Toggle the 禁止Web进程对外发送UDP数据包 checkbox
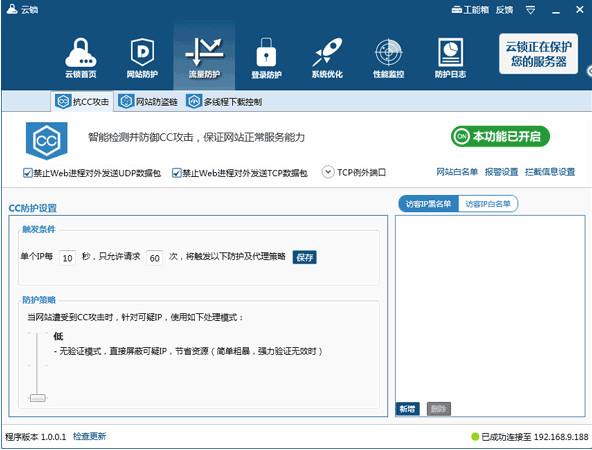 [x=27, y=173]
